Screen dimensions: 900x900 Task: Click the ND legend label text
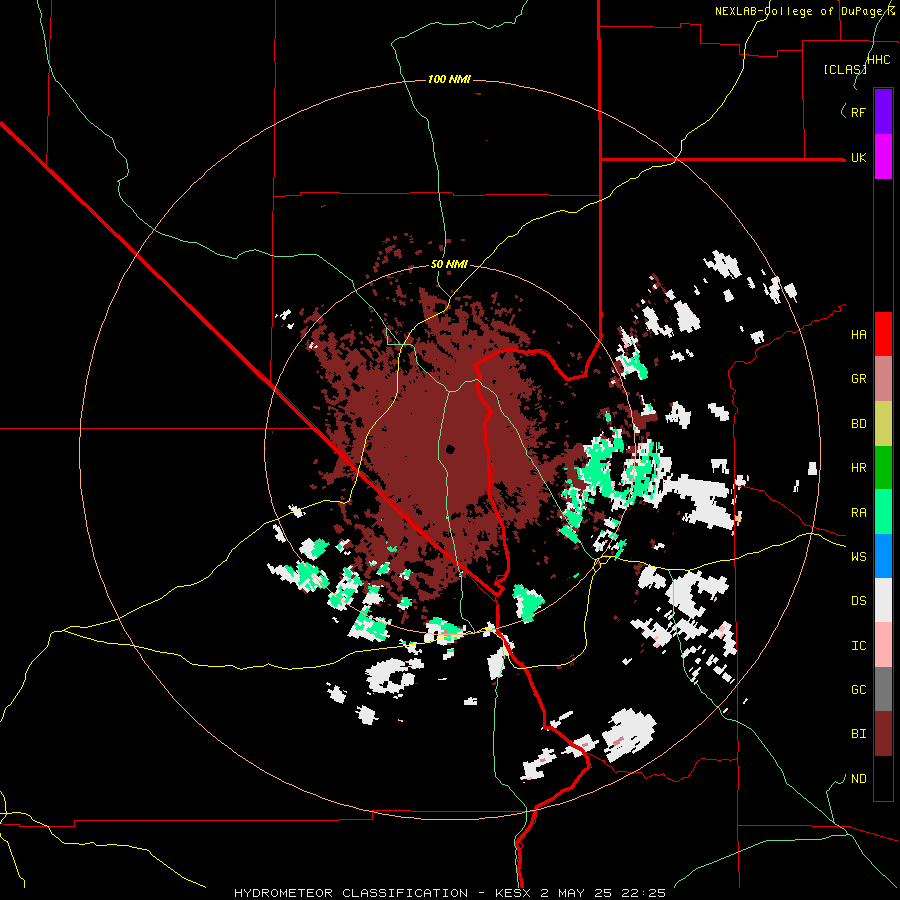[x=858, y=778]
